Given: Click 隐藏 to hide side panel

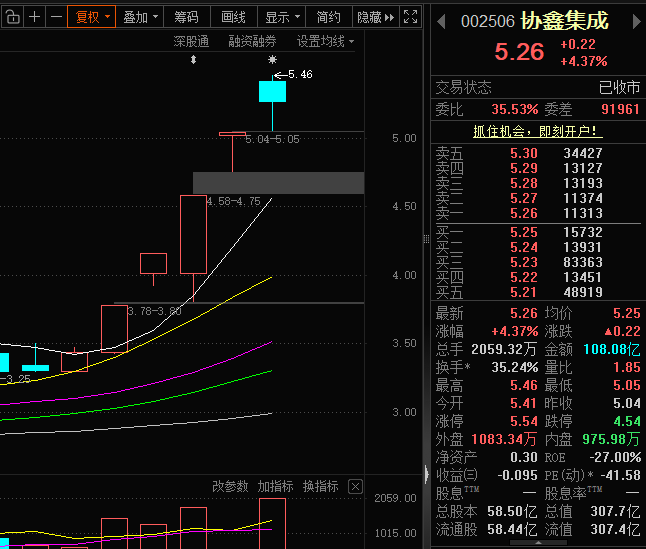Looking at the screenshot, I should pos(375,17).
